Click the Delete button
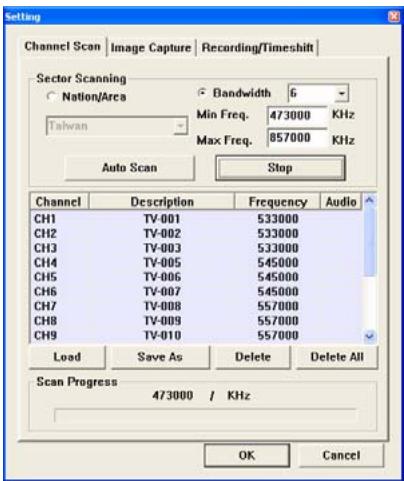 click(253, 357)
